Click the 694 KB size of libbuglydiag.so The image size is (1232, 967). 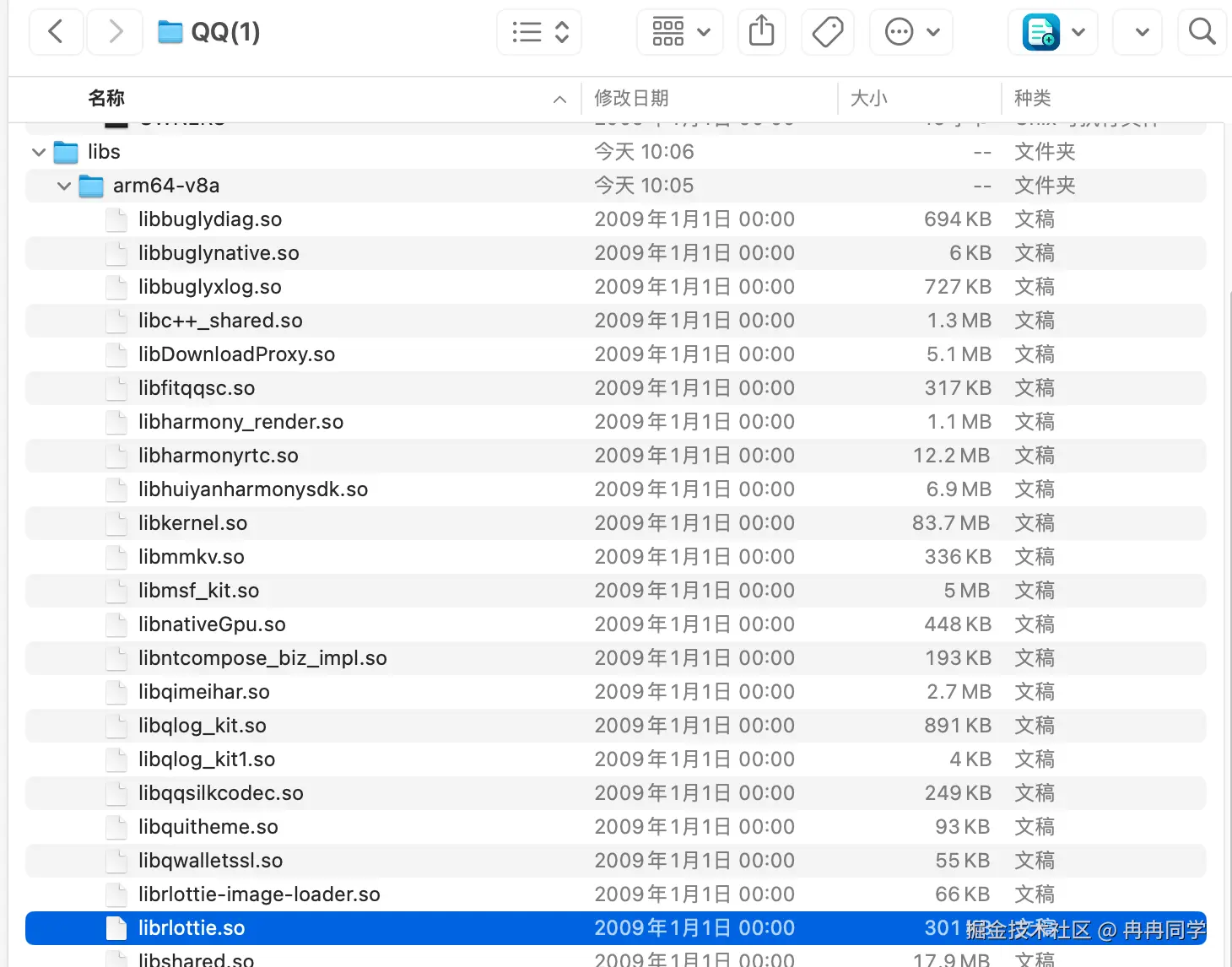pos(958,219)
